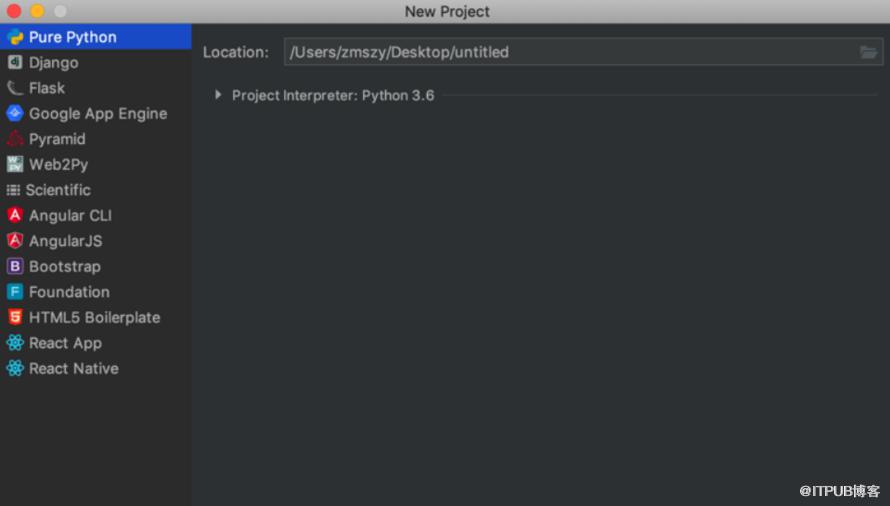Click the React Native atom icon

(15, 368)
